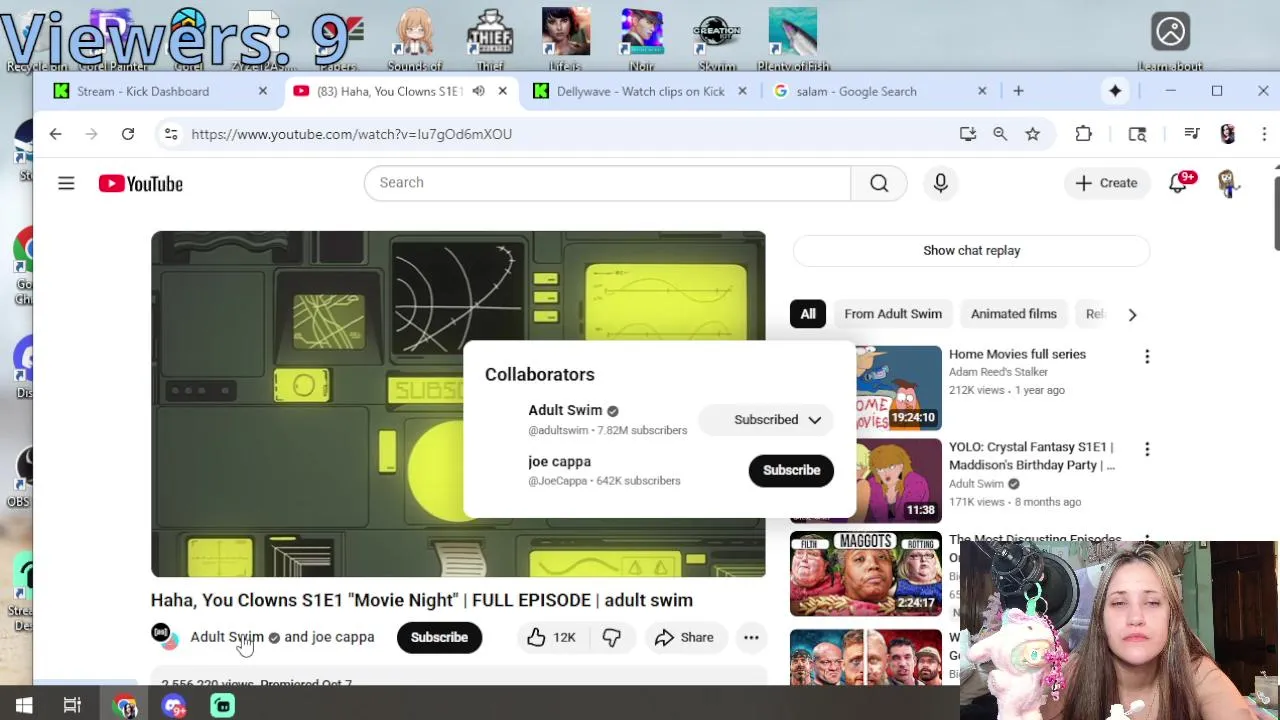Screen dimensions: 1280x720
Task: Open Chrome from the taskbar
Action: 124,706
